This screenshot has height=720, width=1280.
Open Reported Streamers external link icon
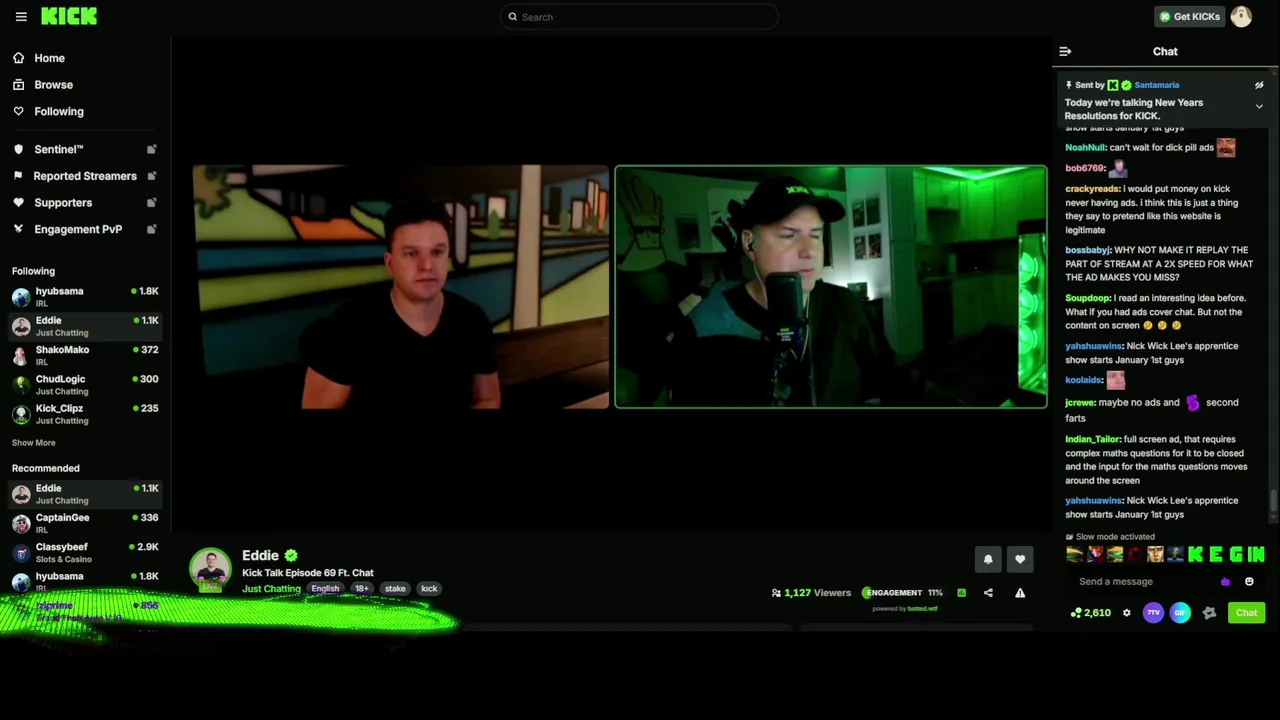click(152, 176)
